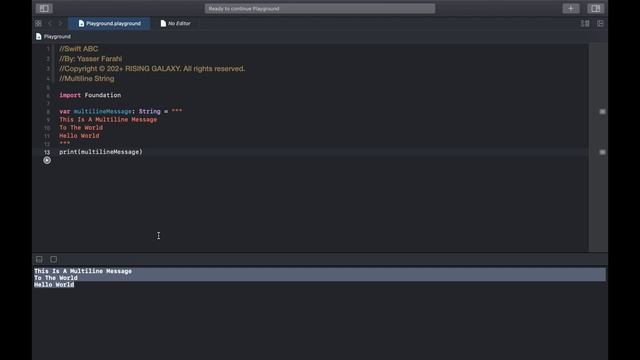Toggle the debug area show/hide button
The image size is (640, 360).
pos(39,259)
